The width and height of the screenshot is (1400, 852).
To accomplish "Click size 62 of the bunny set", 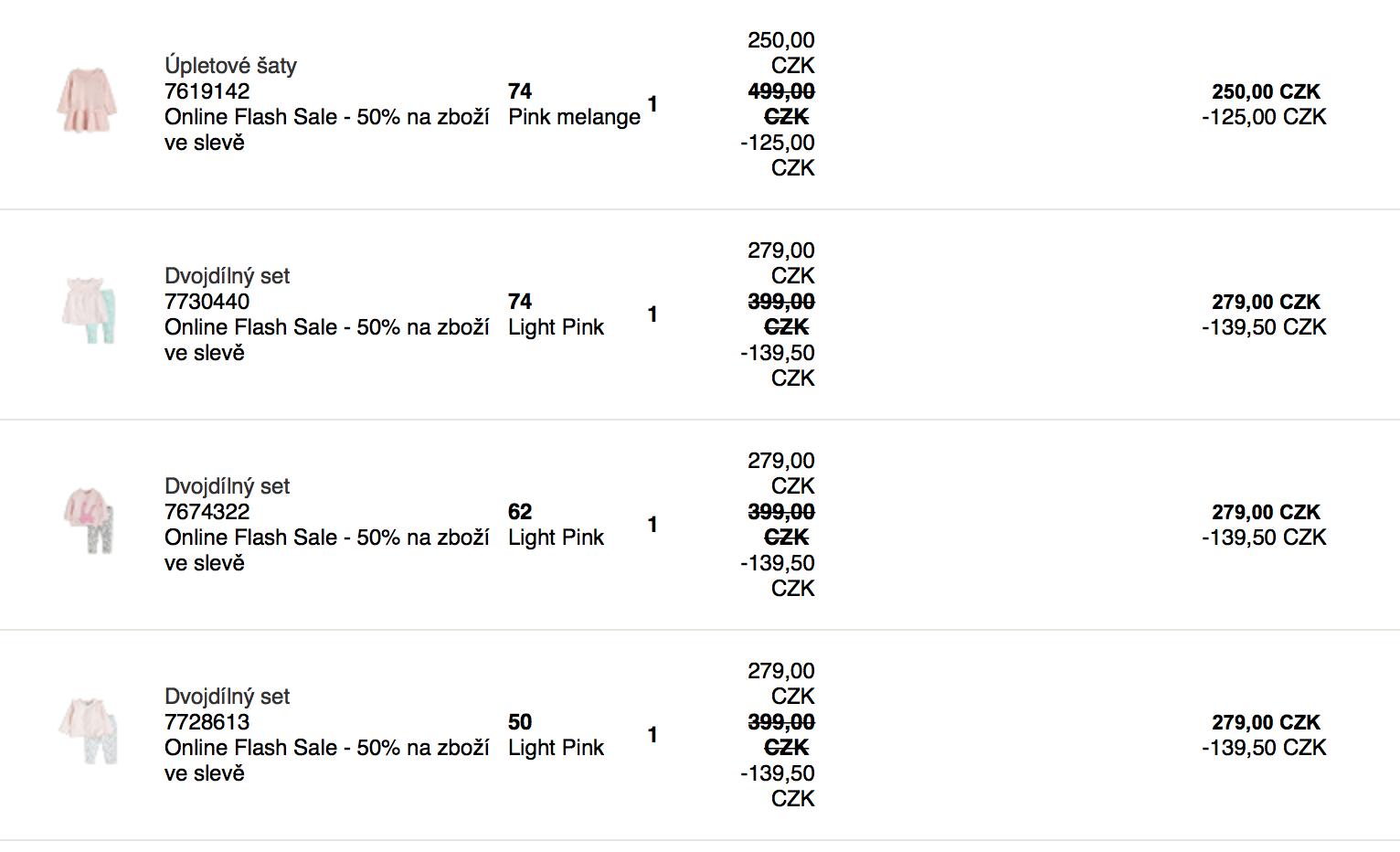I will [x=519, y=512].
